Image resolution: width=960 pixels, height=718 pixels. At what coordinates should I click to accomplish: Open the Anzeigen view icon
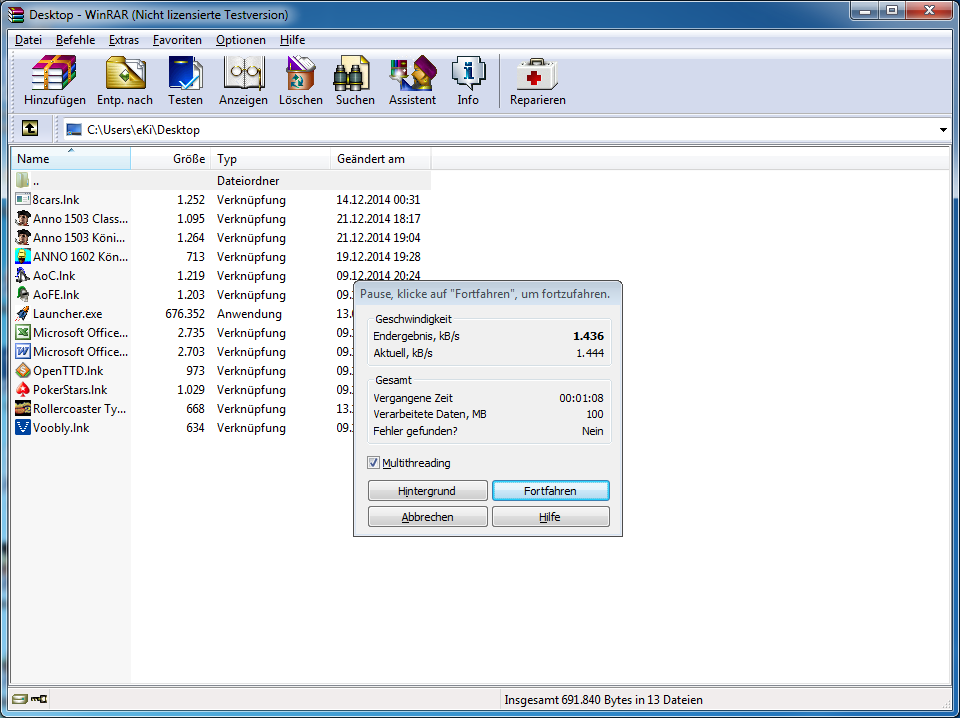pyautogui.click(x=244, y=73)
